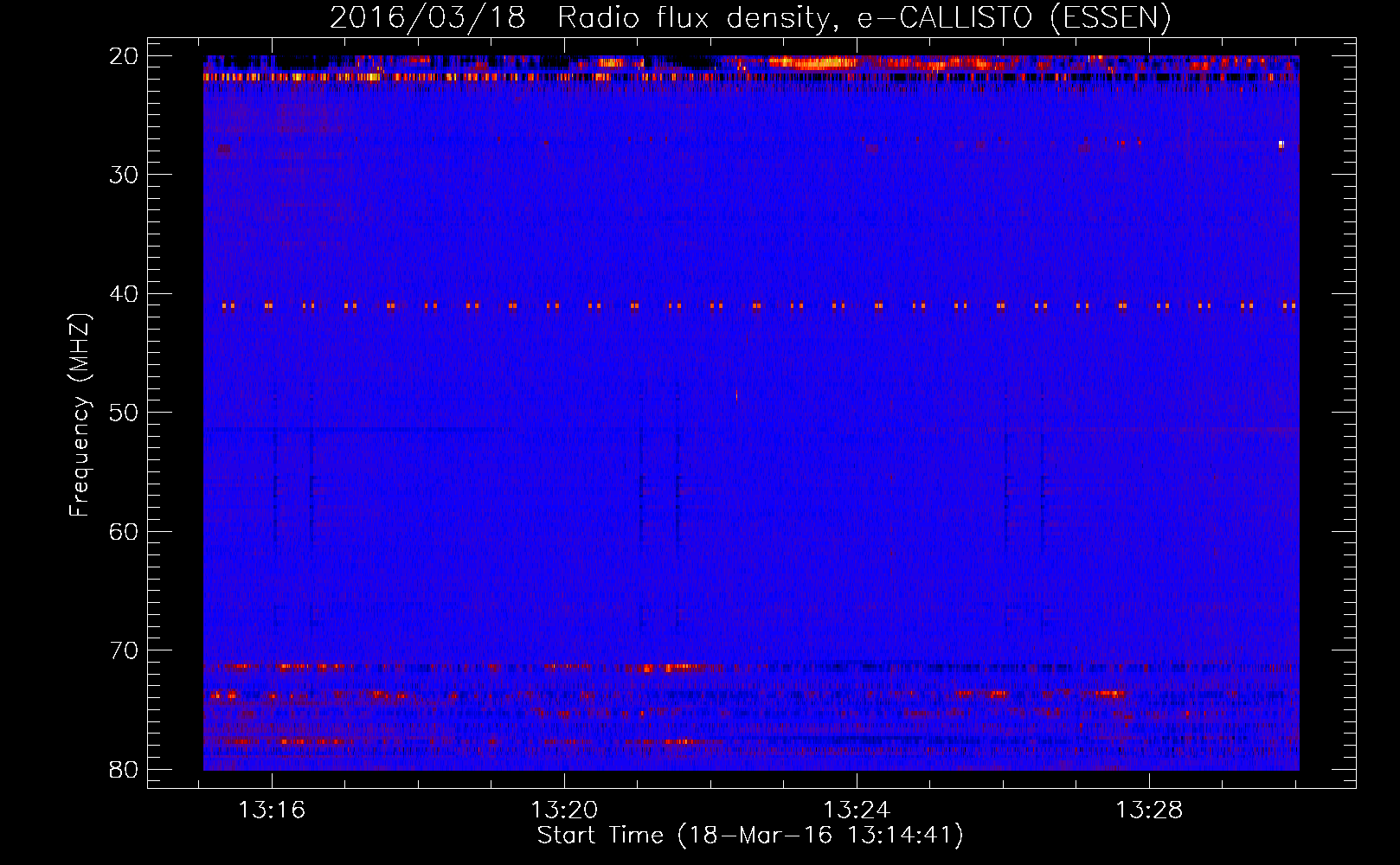This screenshot has width=1400, height=865.
Task: Click the 'Frequency (MHZ)' y-axis label
Action: 80,414
